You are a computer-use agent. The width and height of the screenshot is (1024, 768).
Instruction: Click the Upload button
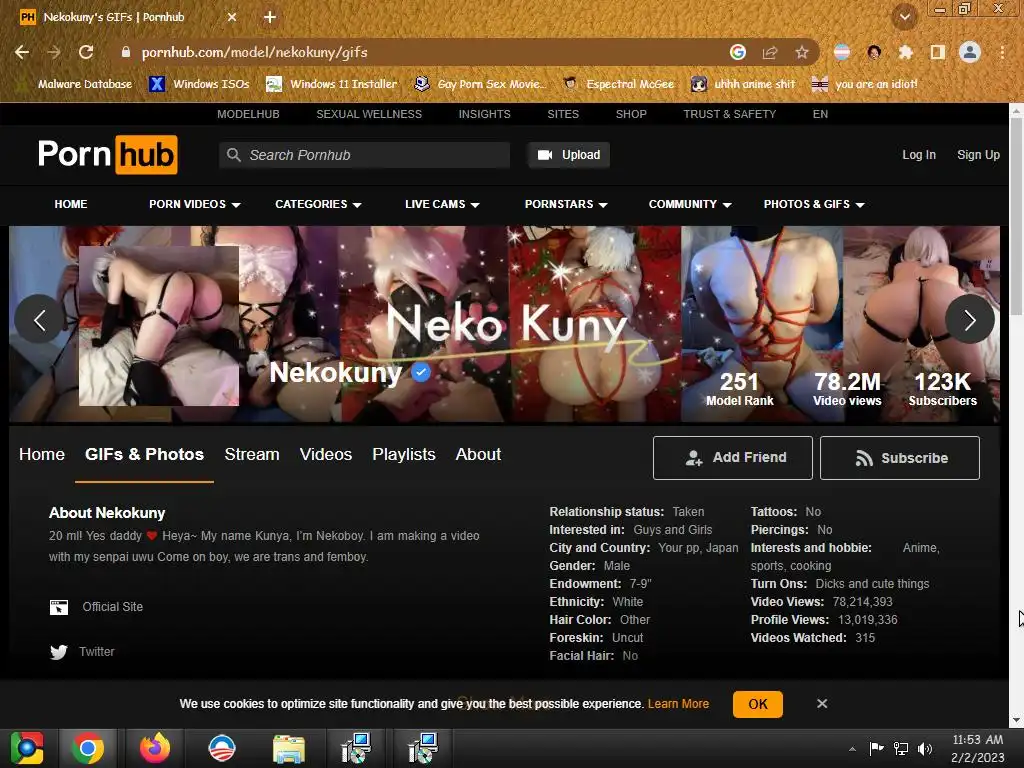click(569, 155)
